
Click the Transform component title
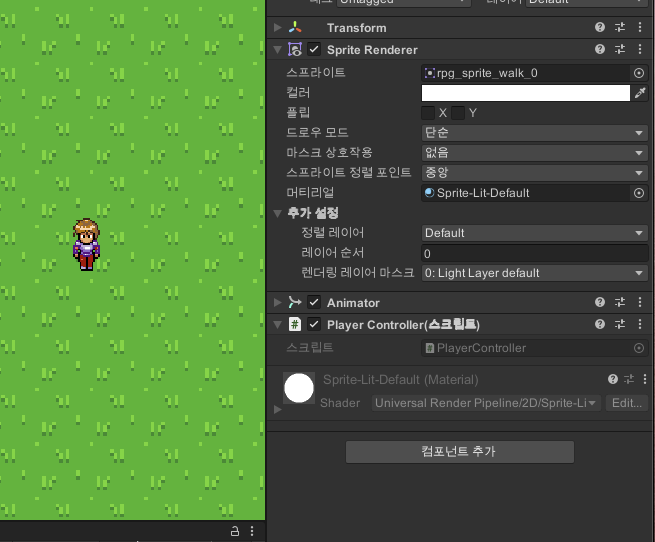coord(357,28)
